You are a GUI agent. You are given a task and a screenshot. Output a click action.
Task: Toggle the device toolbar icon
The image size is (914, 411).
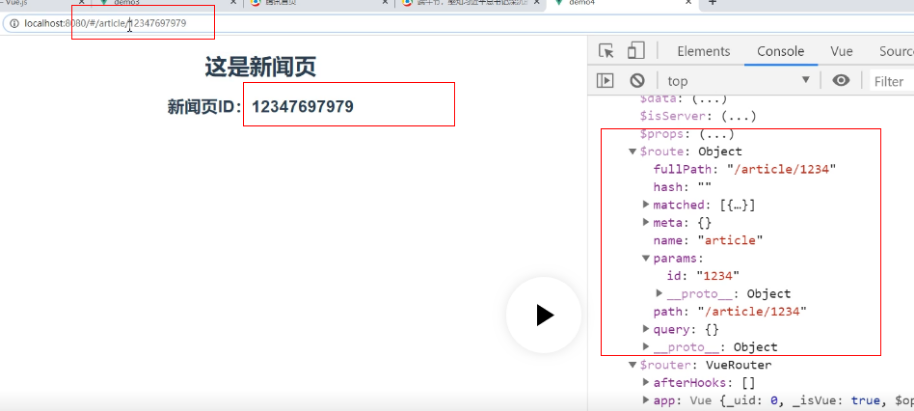(x=635, y=51)
